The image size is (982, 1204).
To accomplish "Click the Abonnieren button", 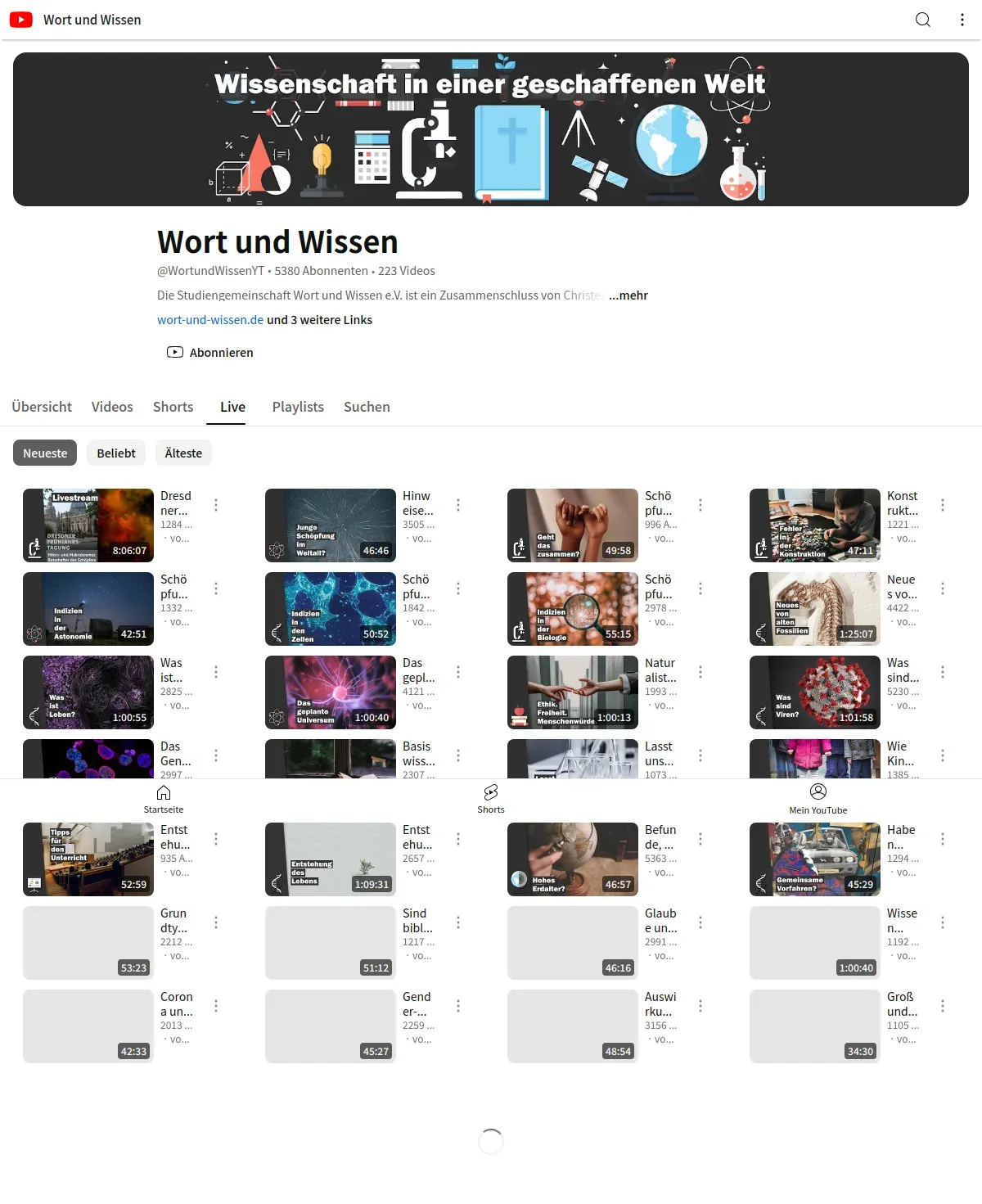I will click(x=210, y=353).
